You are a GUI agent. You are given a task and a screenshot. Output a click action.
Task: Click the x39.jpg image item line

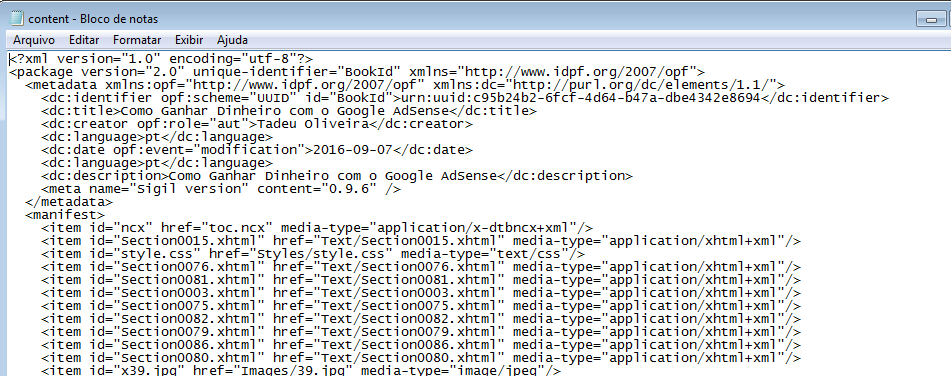click(301, 371)
